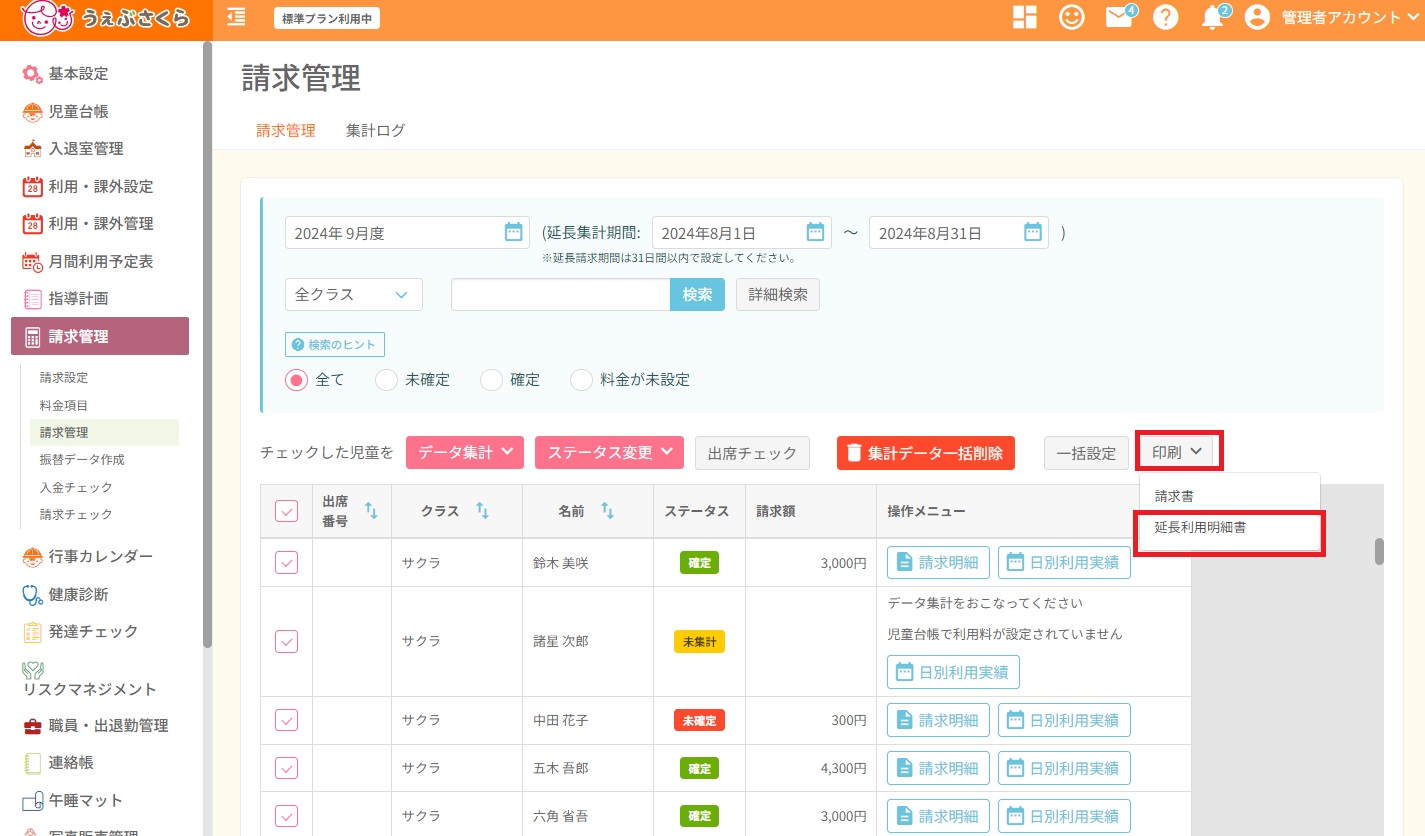The height and width of the screenshot is (836, 1425).
Task: Open the calendar picker for 2024年8月31日
Action: tap(1033, 232)
